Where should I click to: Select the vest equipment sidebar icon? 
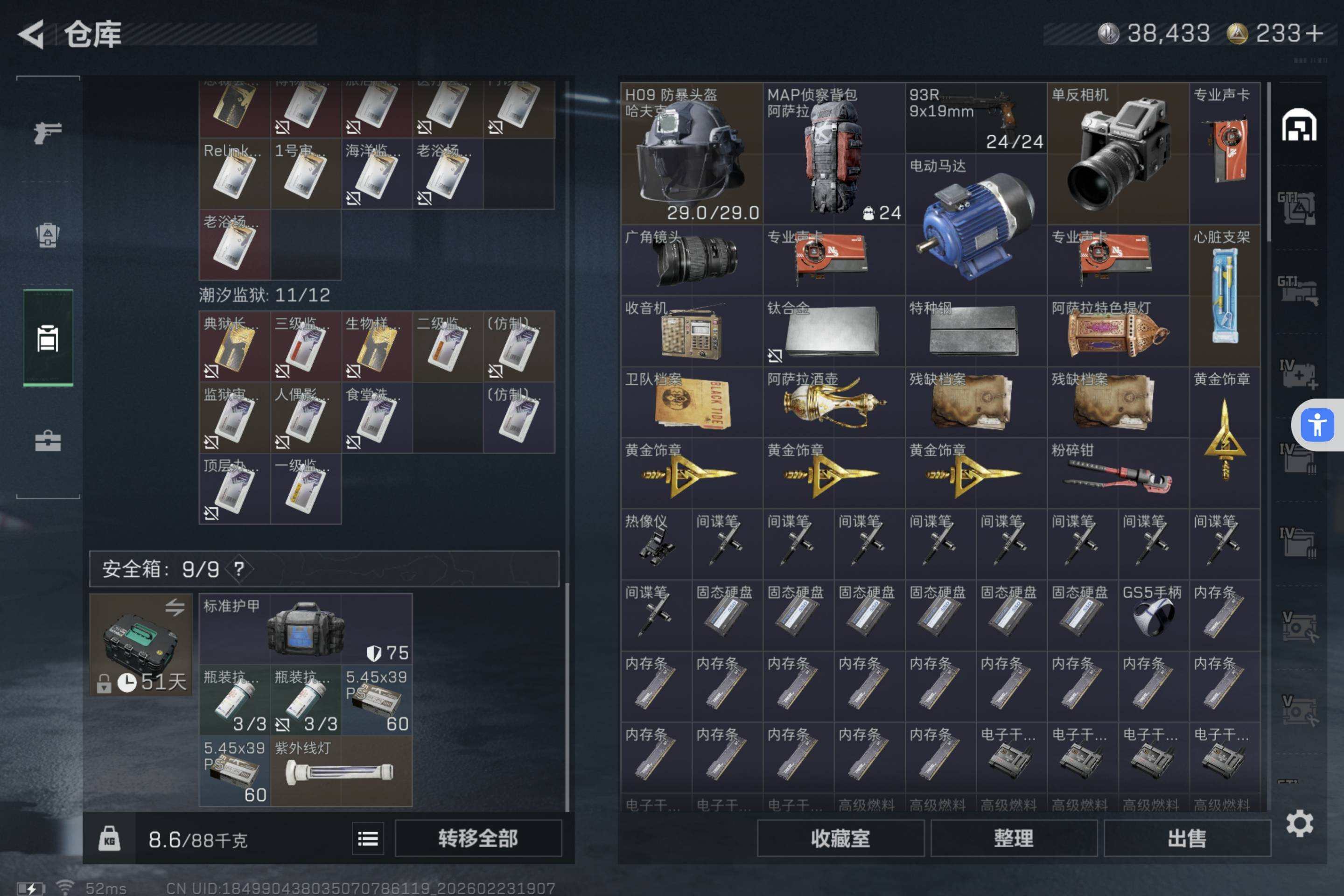[48, 234]
